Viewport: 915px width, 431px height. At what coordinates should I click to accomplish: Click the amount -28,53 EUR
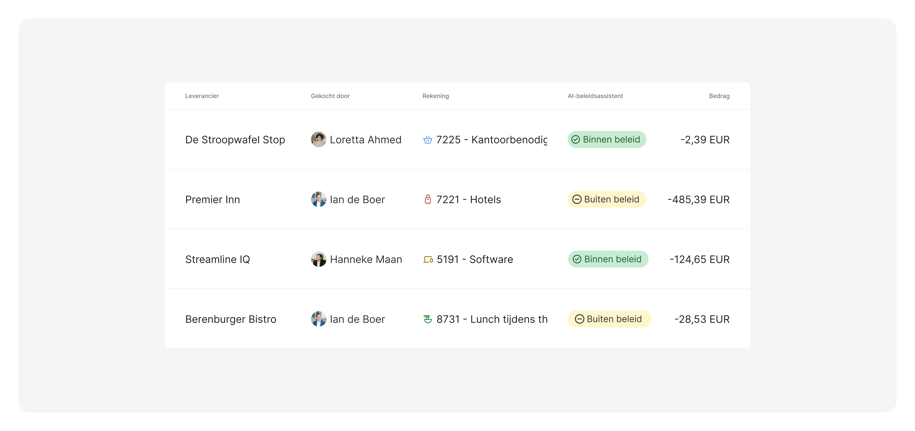[702, 319]
